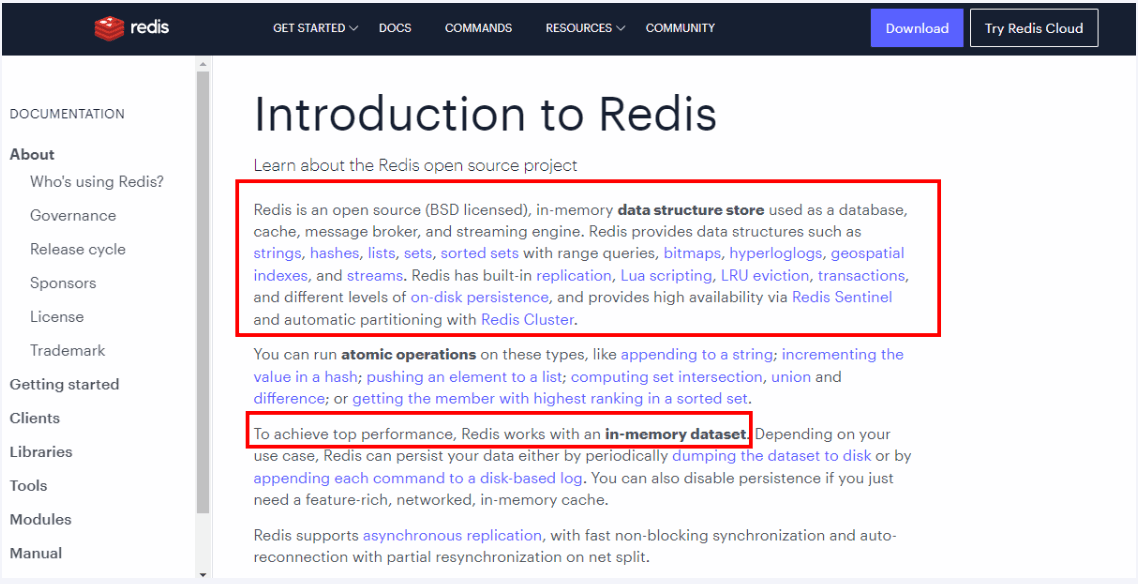Go to the COMMANDS menu item
1138x584 pixels.
click(478, 28)
